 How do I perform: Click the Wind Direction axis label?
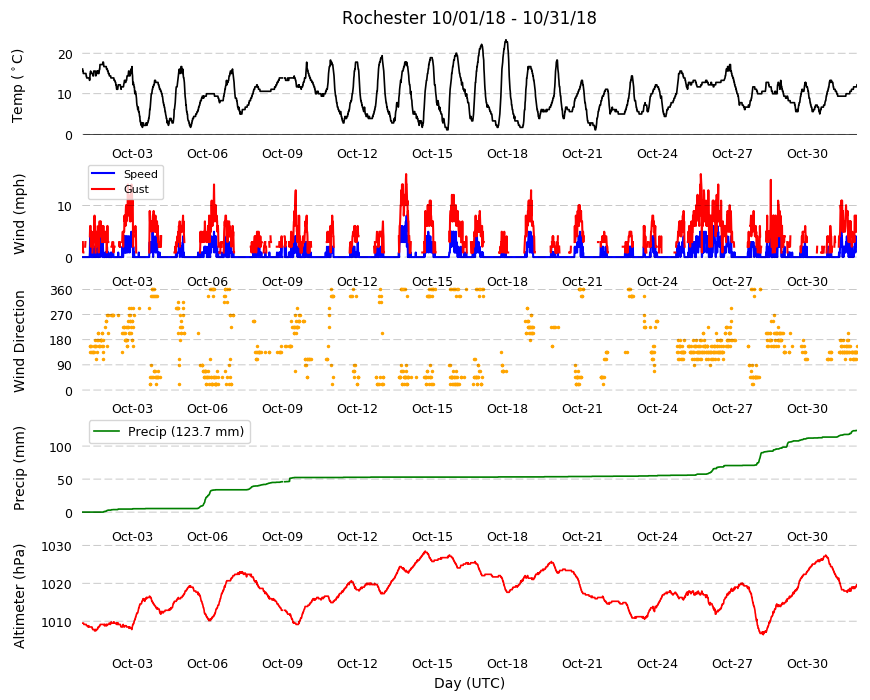tap(19, 341)
